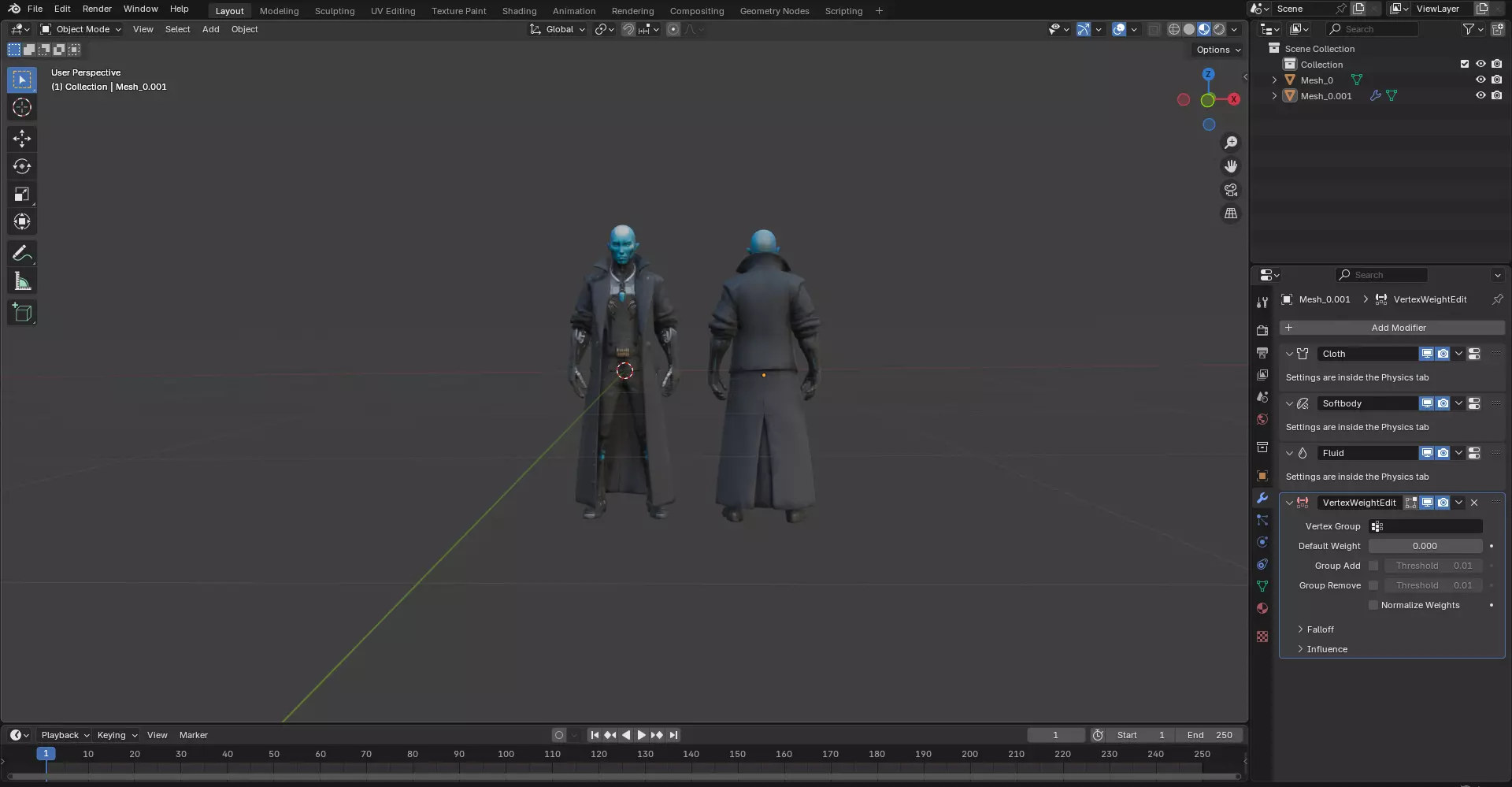Open the Render menu
The width and height of the screenshot is (1512, 787).
[97, 9]
